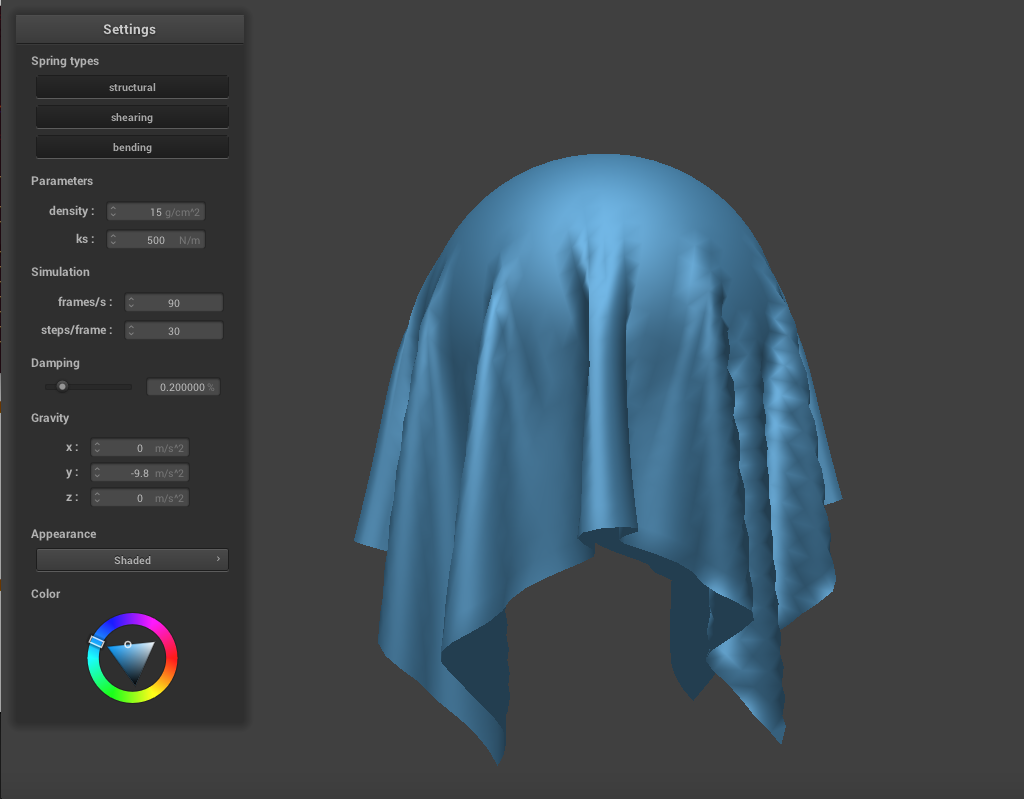Image resolution: width=1024 pixels, height=799 pixels.
Task: Click inside the color wheel's triangle
Action: point(132,658)
